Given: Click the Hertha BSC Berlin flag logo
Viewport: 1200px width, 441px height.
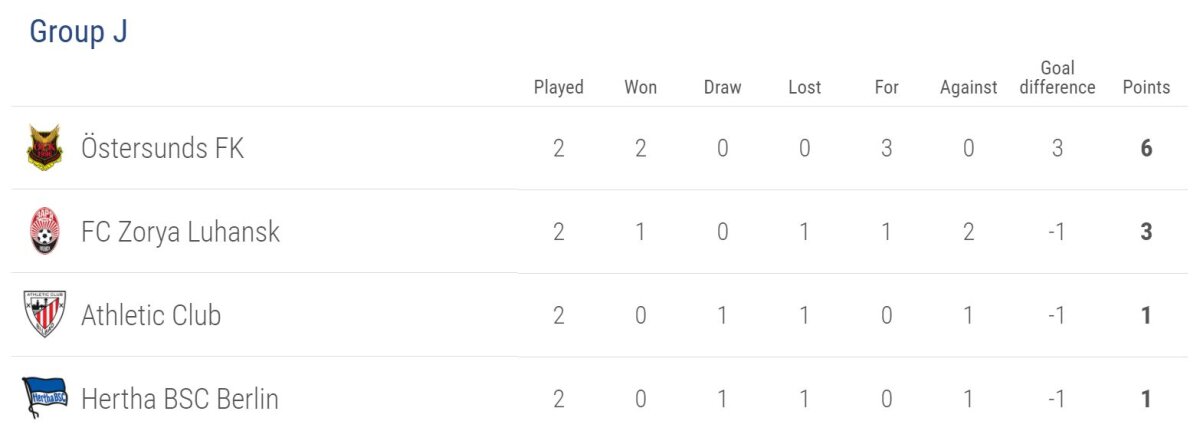Looking at the screenshot, I should click(44, 398).
